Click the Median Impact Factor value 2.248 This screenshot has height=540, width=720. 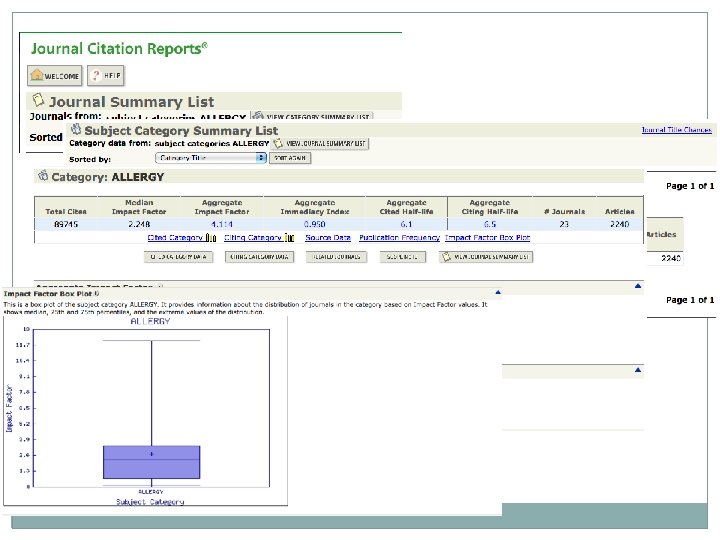click(x=139, y=224)
